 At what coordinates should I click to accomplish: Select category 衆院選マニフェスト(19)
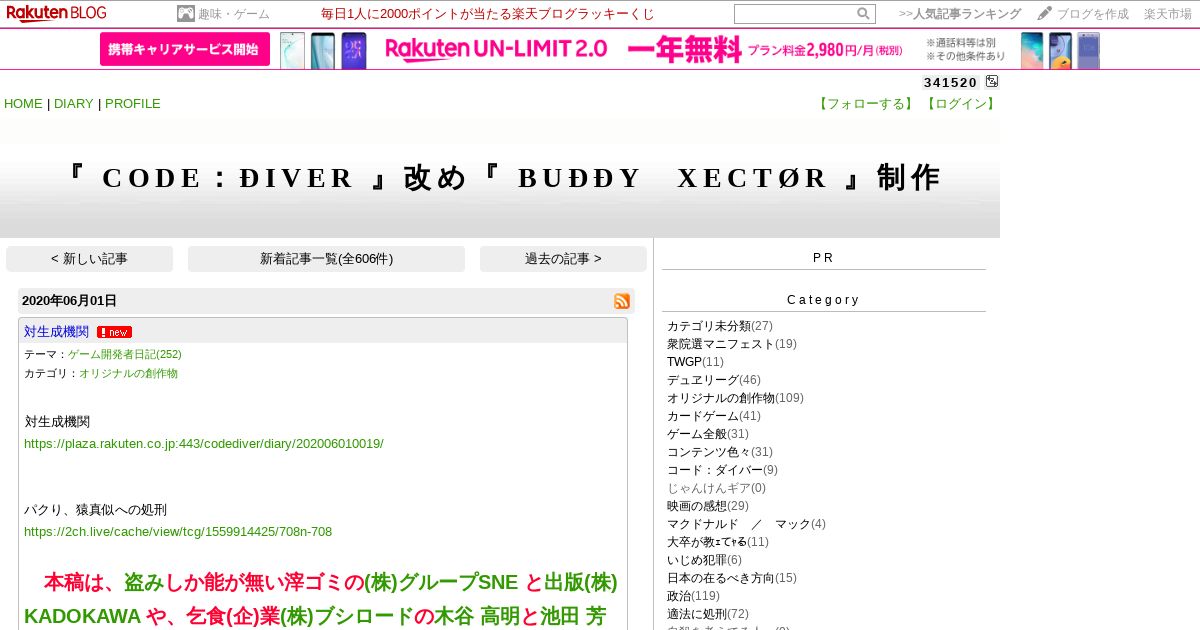click(x=732, y=344)
